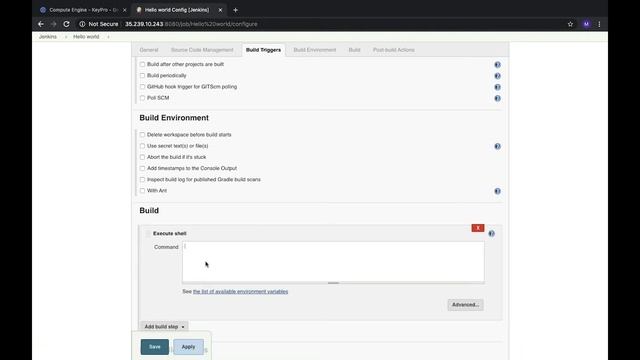Open a new browser tab
This screenshot has height=360, width=640.
point(236,10)
